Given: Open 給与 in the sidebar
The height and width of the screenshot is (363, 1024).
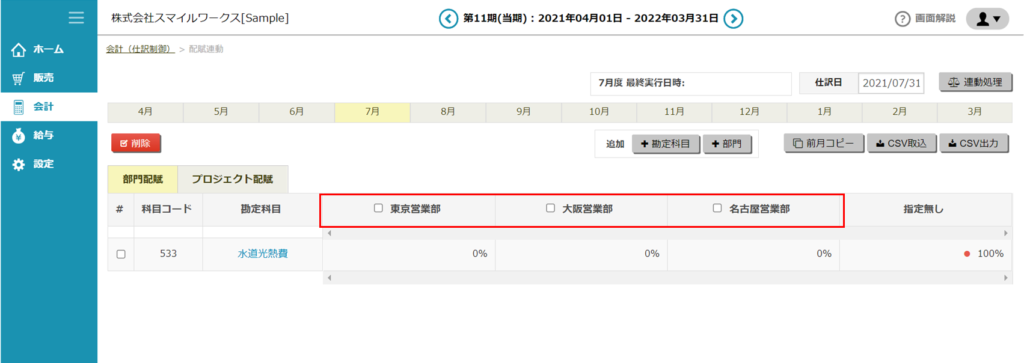Looking at the screenshot, I should pyautogui.click(x=48, y=135).
